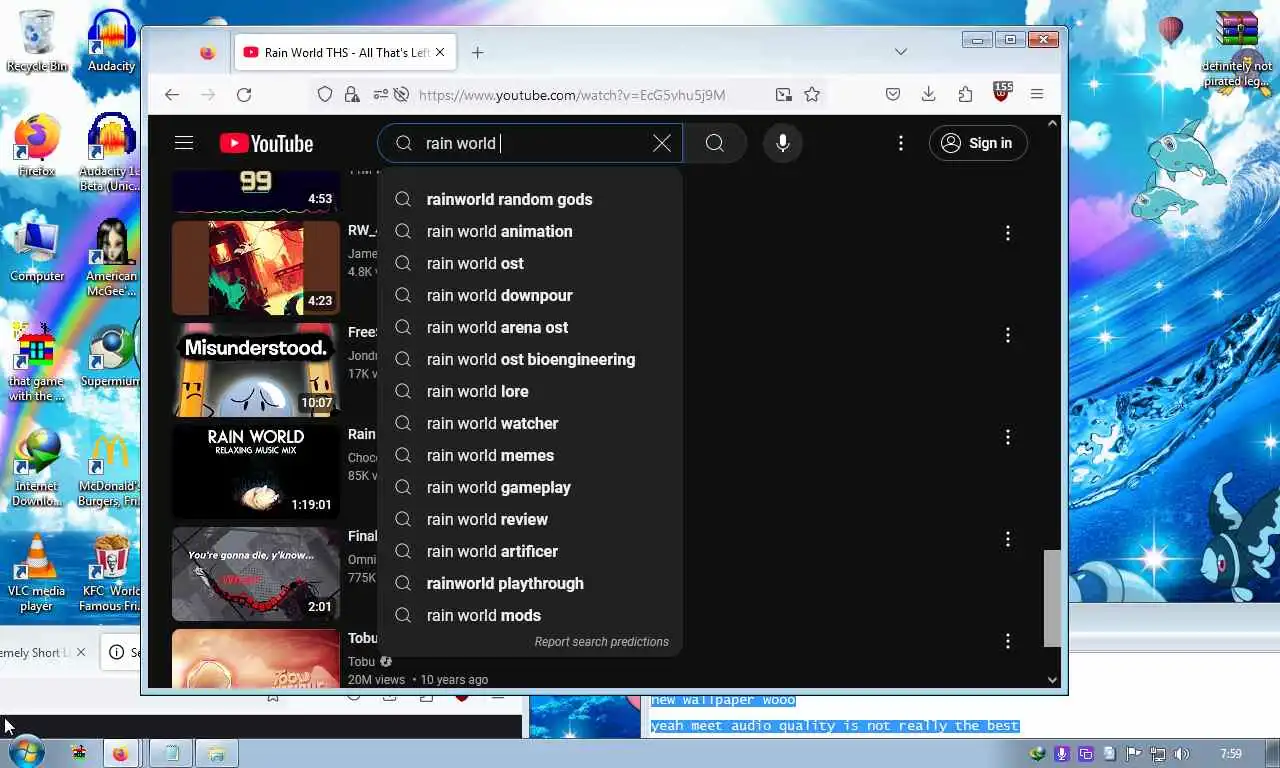Viewport: 1280px width, 768px height.
Task: Choose suggestion rain world downpour
Action: click(x=530, y=295)
